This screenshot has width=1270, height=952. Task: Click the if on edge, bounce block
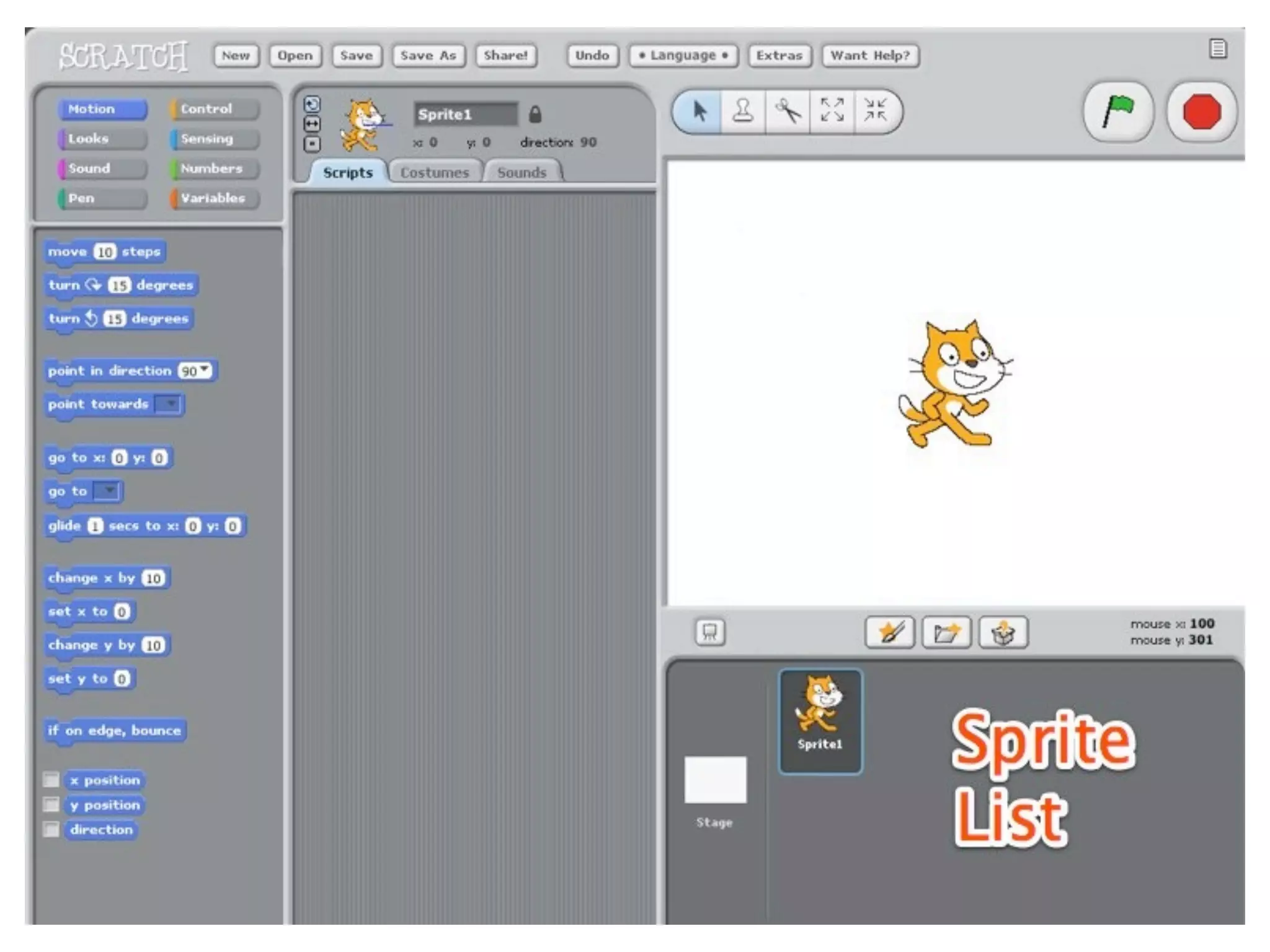[115, 731]
